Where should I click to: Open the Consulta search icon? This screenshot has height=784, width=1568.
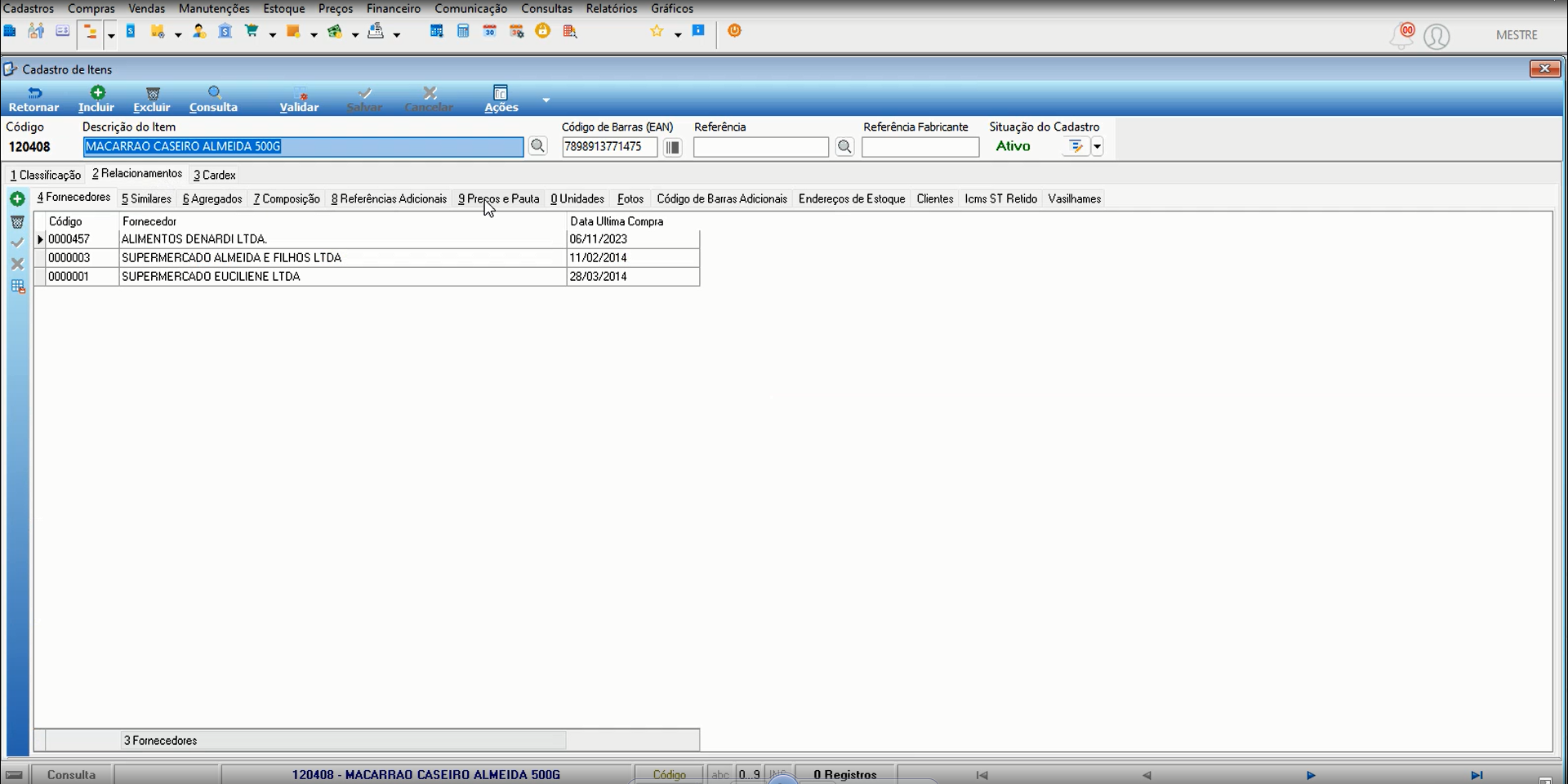click(214, 92)
